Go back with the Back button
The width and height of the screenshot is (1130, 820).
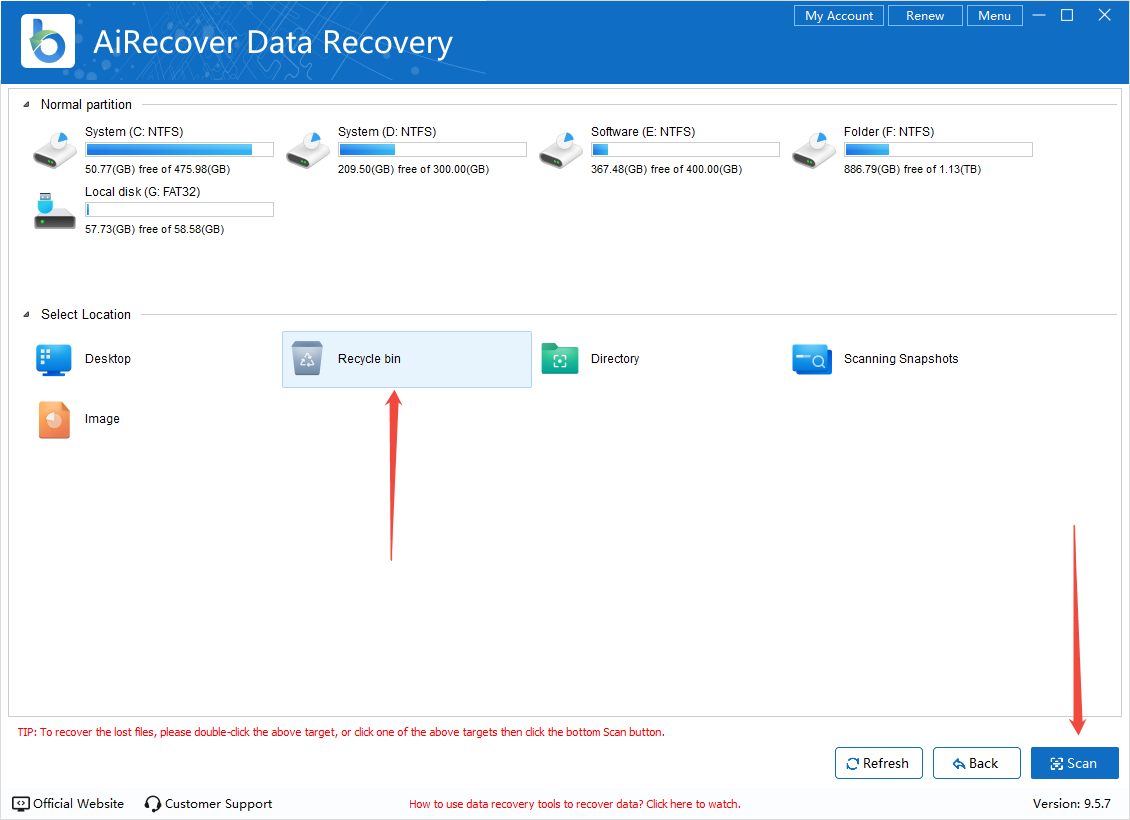click(x=976, y=763)
